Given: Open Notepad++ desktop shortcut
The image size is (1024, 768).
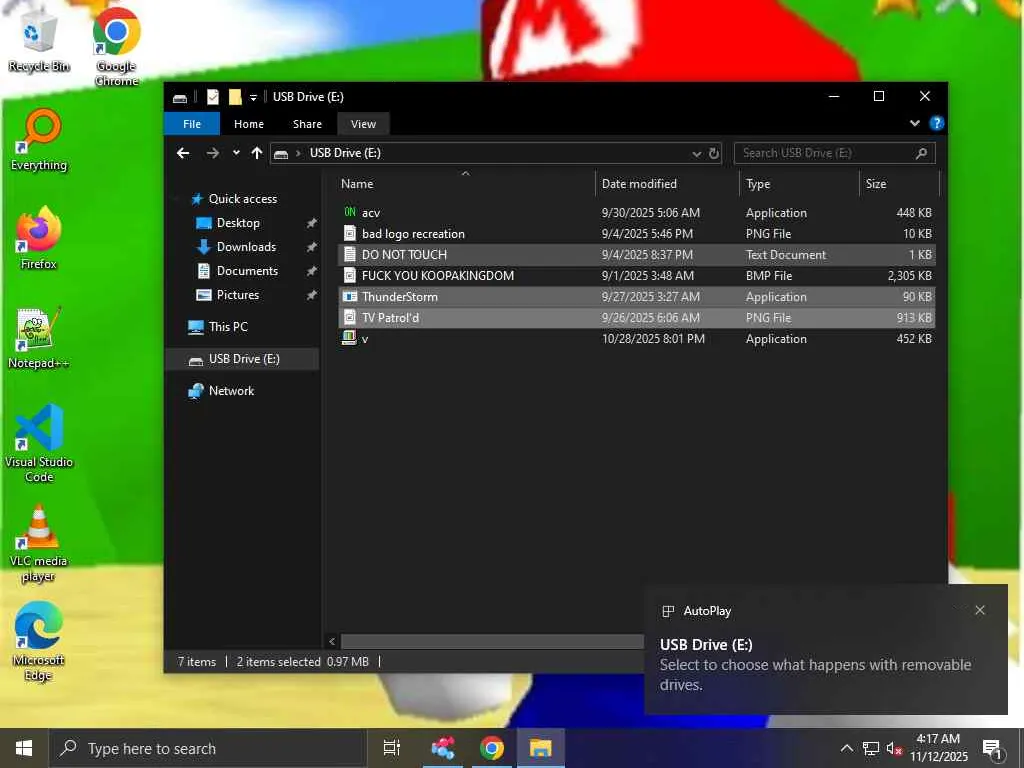Looking at the screenshot, I should [x=39, y=338].
